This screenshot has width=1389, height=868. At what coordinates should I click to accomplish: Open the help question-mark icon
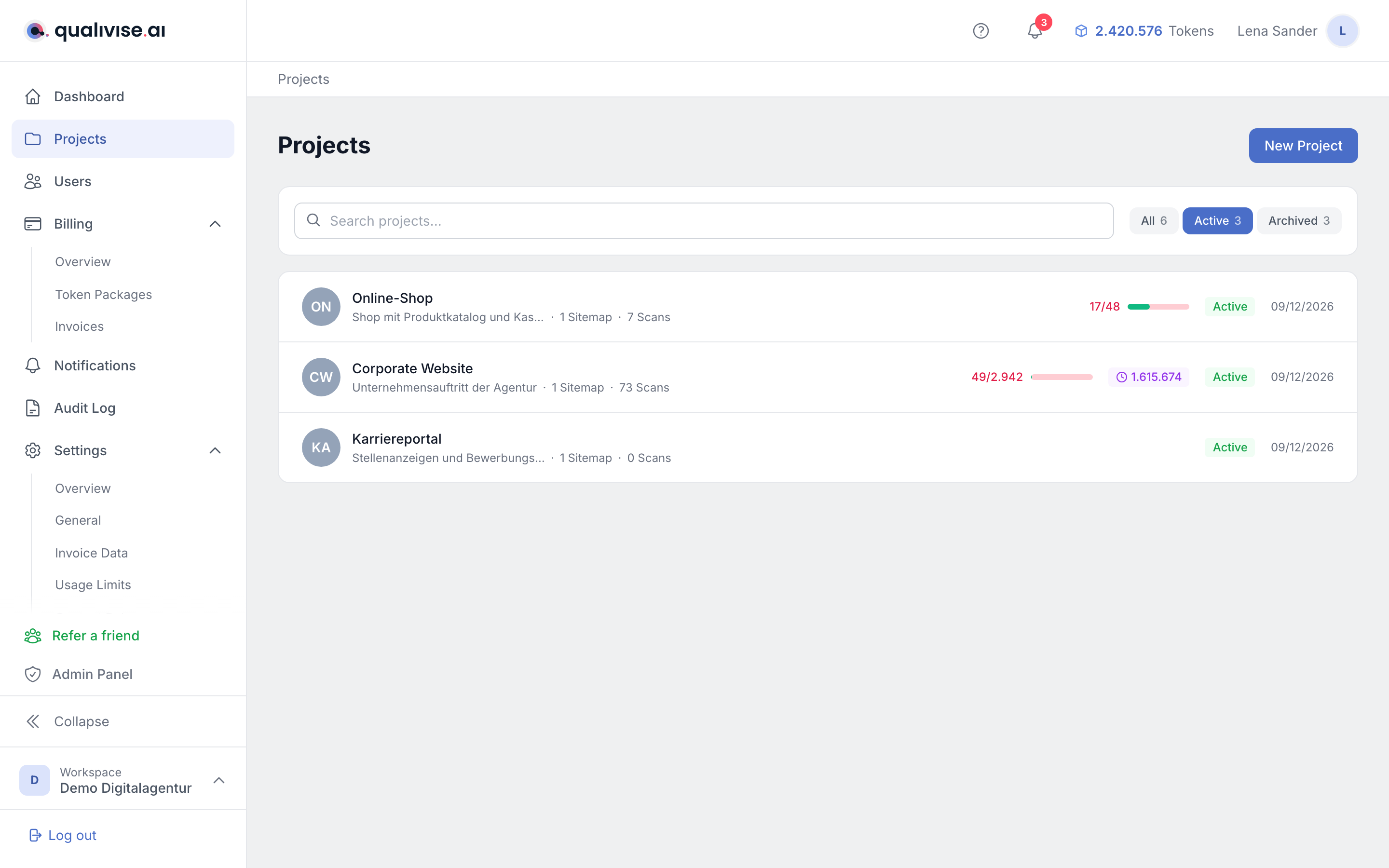[x=981, y=31]
